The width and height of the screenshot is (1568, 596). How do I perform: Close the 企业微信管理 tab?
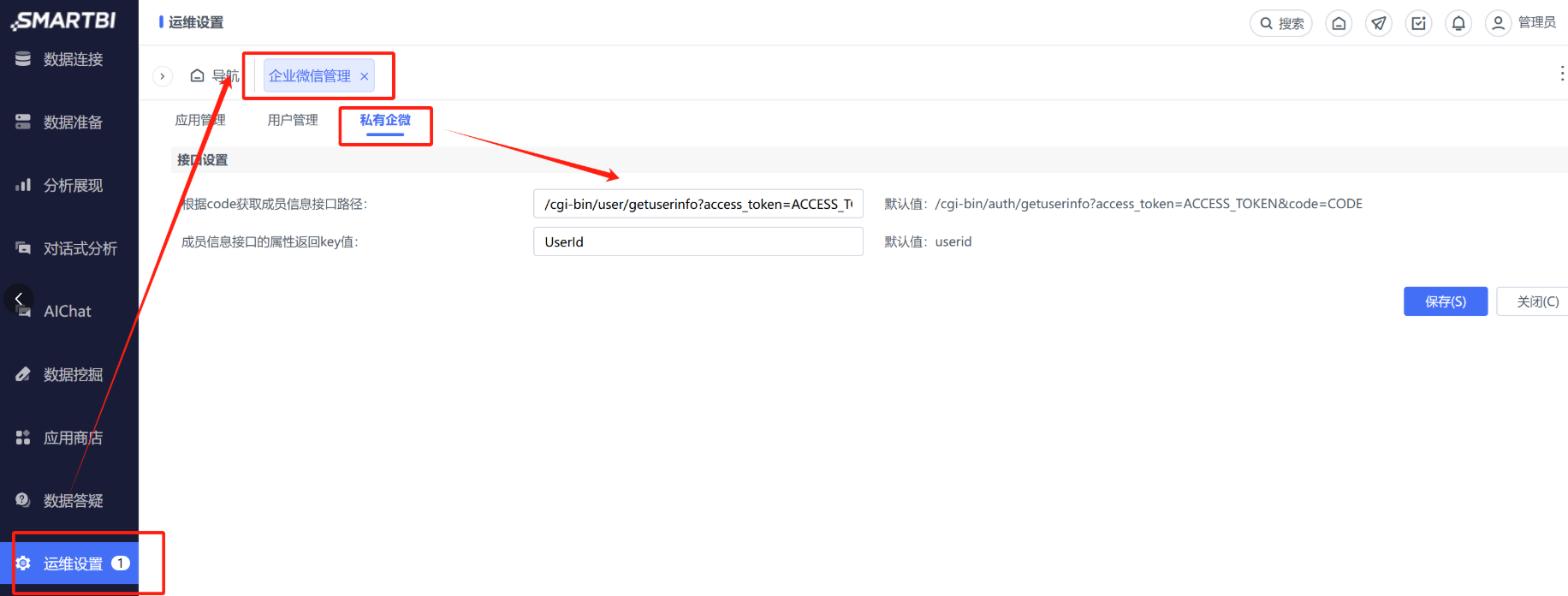365,76
